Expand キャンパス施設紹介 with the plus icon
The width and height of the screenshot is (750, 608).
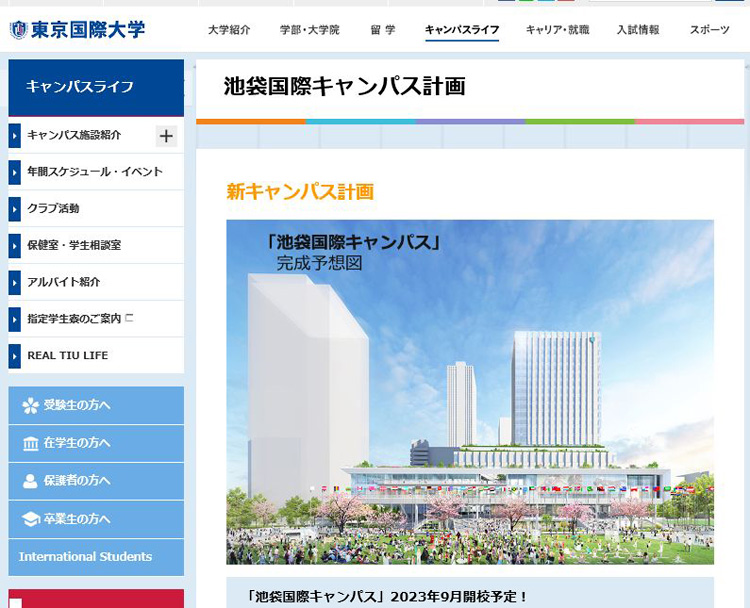pos(166,136)
